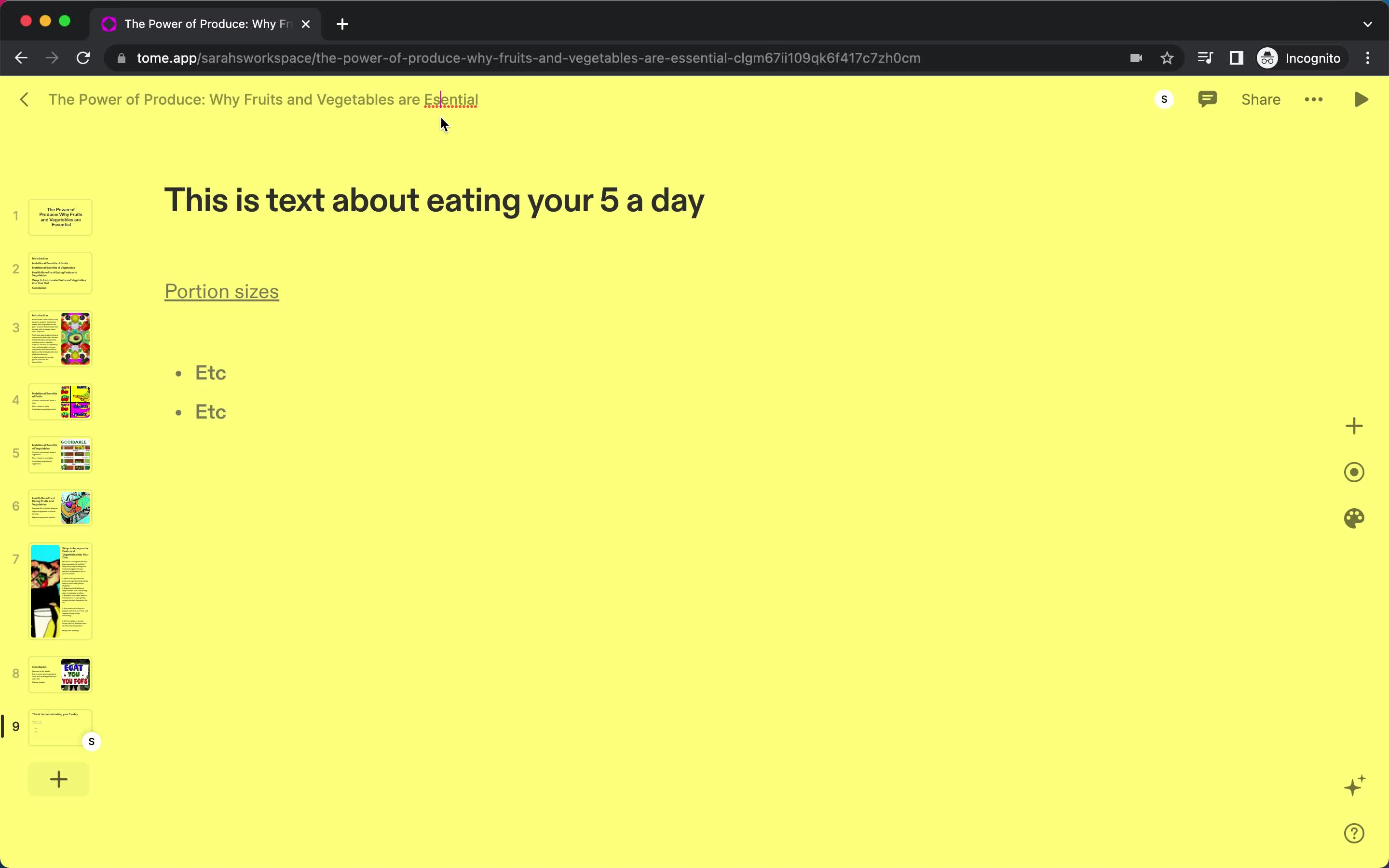Screen dimensions: 1389x868
Task: Click the back navigation arrow top left
Action: pyautogui.click(x=25, y=99)
